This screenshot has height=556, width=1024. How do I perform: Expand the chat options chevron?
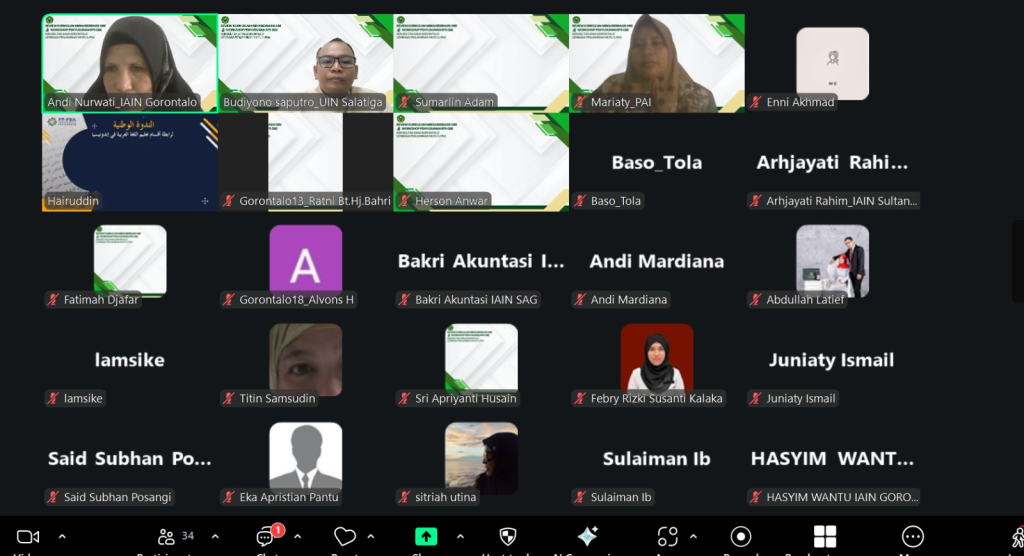click(295, 536)
